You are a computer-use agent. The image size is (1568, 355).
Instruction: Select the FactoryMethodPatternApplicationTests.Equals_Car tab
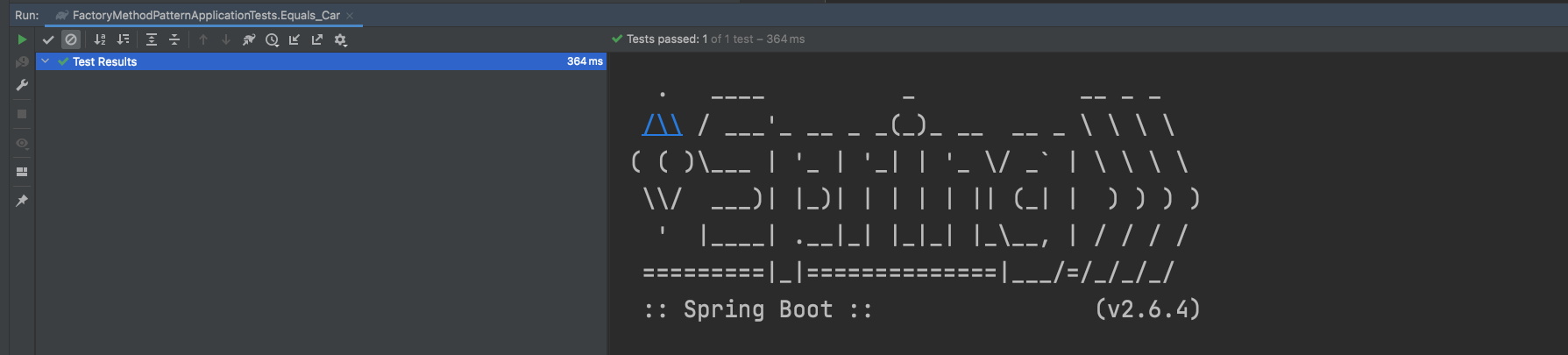206,15
